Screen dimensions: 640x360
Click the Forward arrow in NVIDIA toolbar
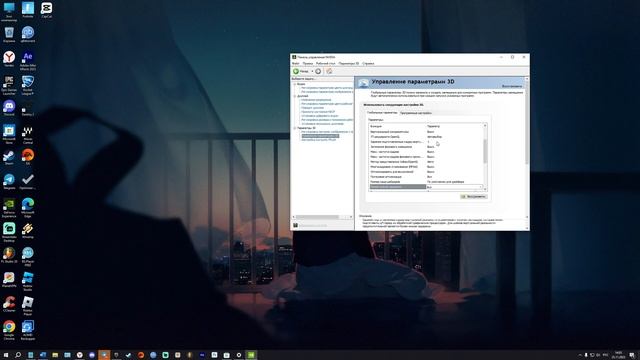[318, 71]
